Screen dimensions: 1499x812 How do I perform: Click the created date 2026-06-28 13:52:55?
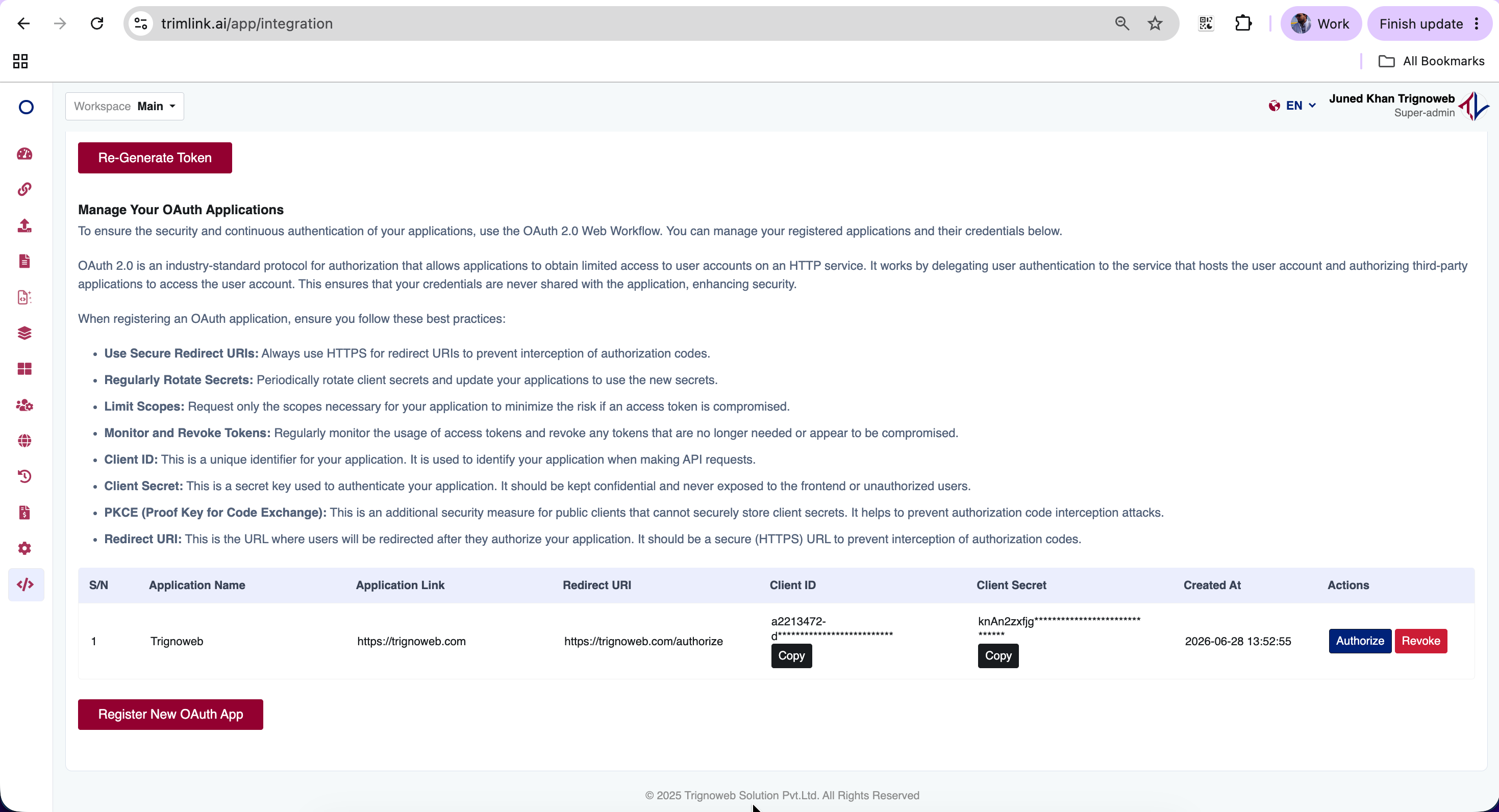tap(1238, 641)
